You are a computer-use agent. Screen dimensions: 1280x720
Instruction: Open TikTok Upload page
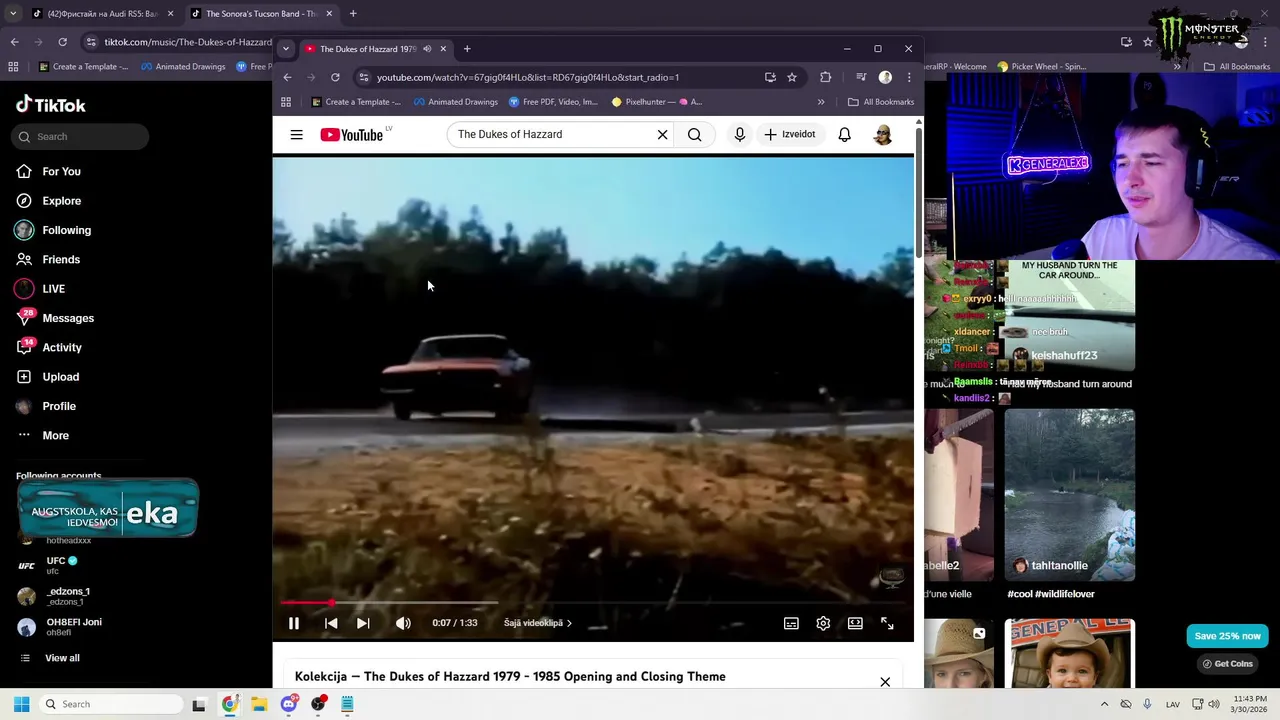[x=60, y=377]
